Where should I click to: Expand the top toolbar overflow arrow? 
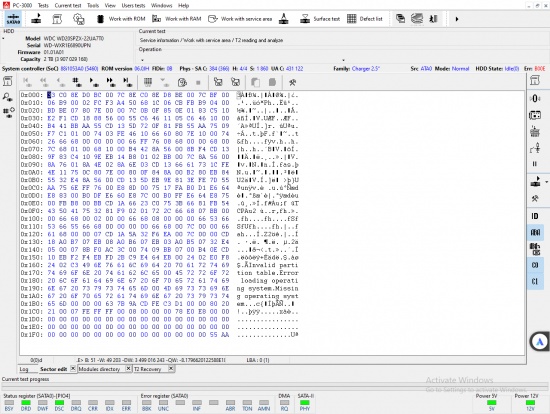tap(457, 19)
